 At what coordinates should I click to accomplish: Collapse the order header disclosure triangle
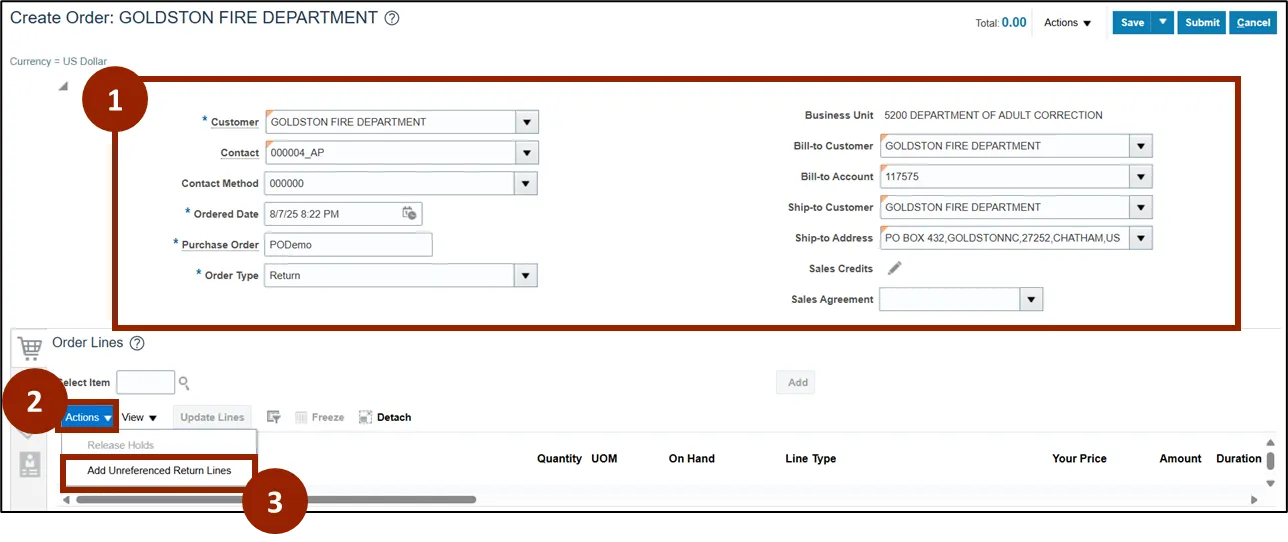click(x=63, y=86)
